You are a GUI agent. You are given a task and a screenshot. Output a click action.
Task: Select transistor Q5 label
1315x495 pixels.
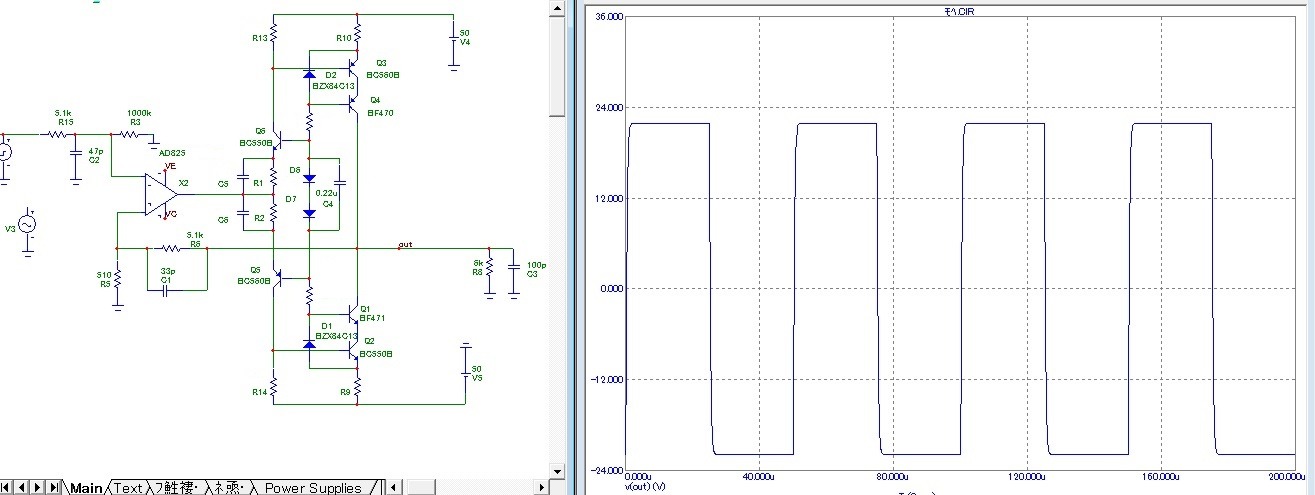(255, 270)
